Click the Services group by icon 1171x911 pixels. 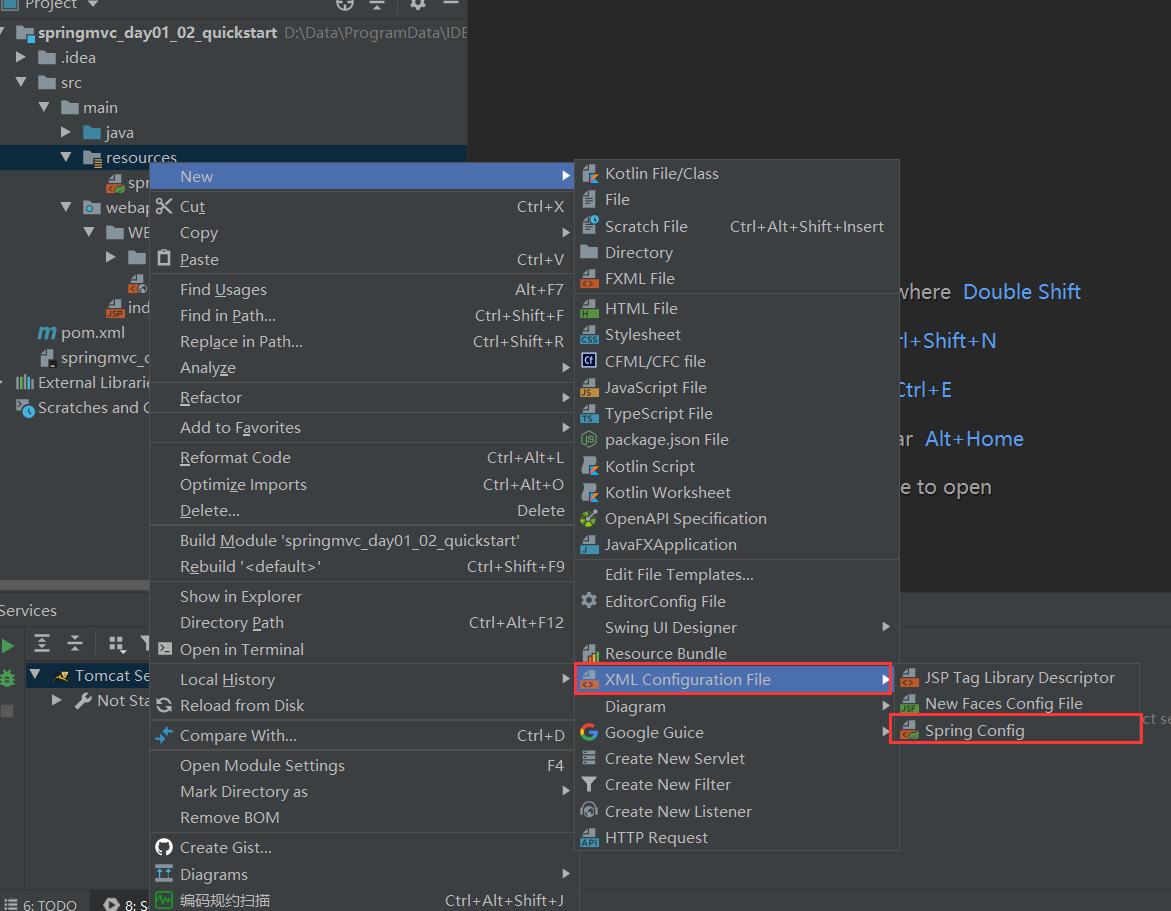[x=117, y=644]
